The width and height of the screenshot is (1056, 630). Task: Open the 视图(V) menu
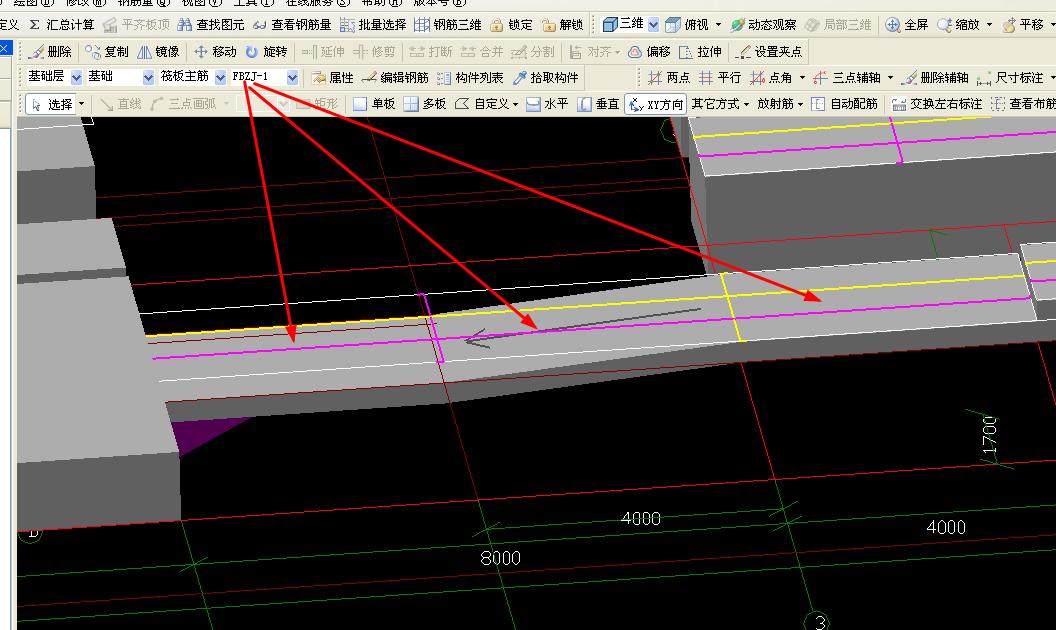coord(201,3)
